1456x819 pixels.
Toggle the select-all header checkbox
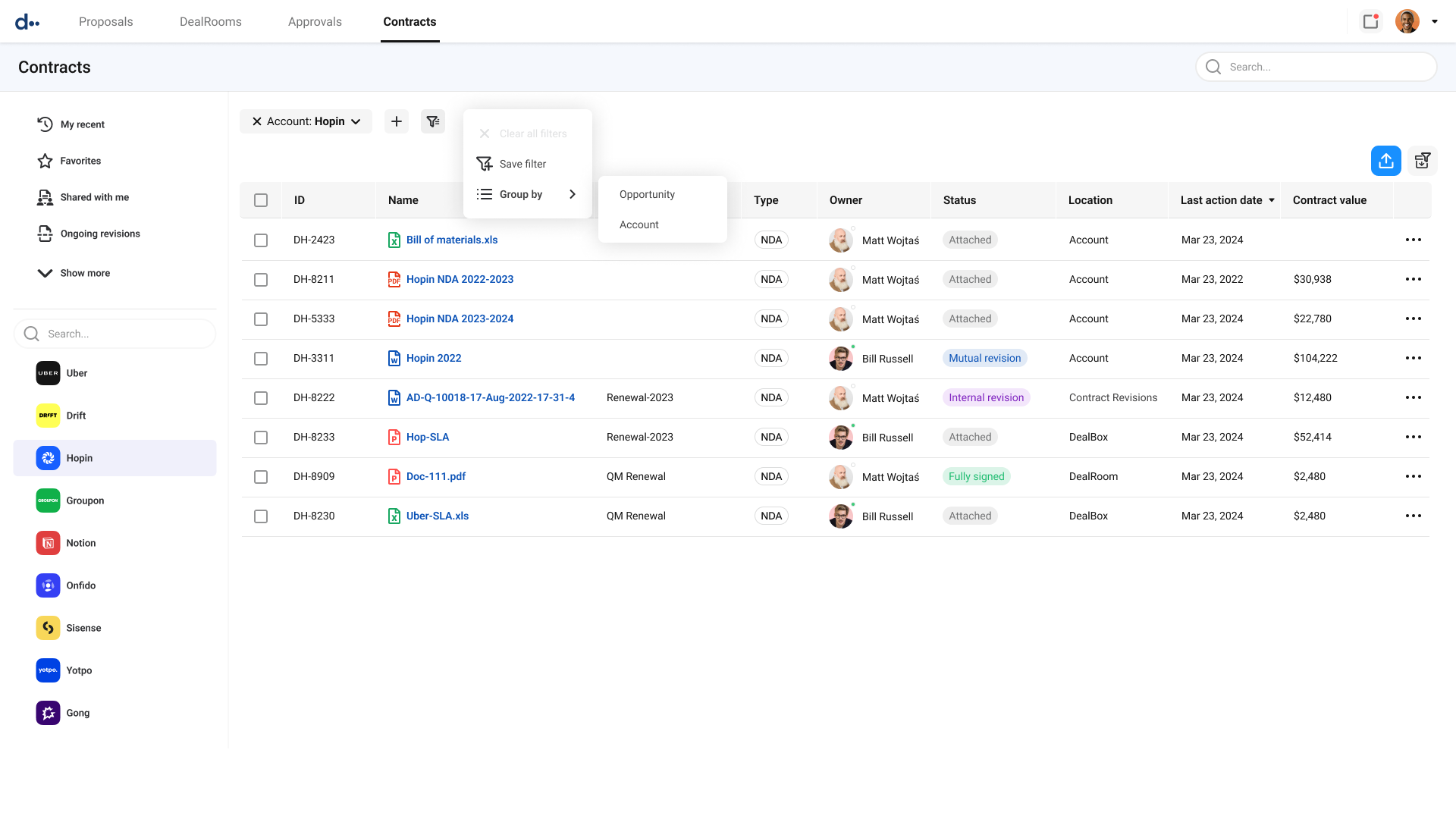click(261, 200)
